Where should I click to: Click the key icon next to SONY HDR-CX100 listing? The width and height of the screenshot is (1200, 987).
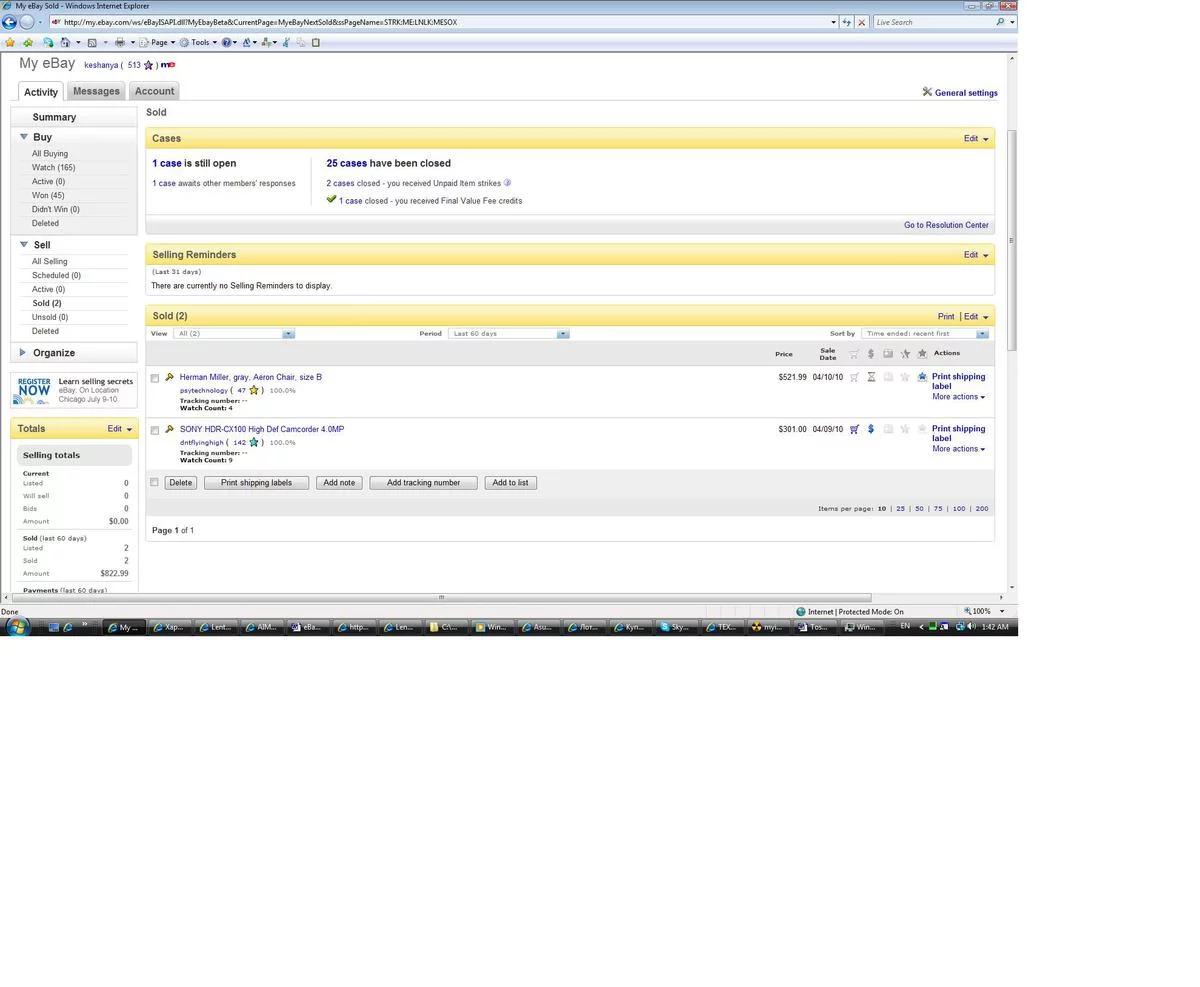[x=169, y=430]
